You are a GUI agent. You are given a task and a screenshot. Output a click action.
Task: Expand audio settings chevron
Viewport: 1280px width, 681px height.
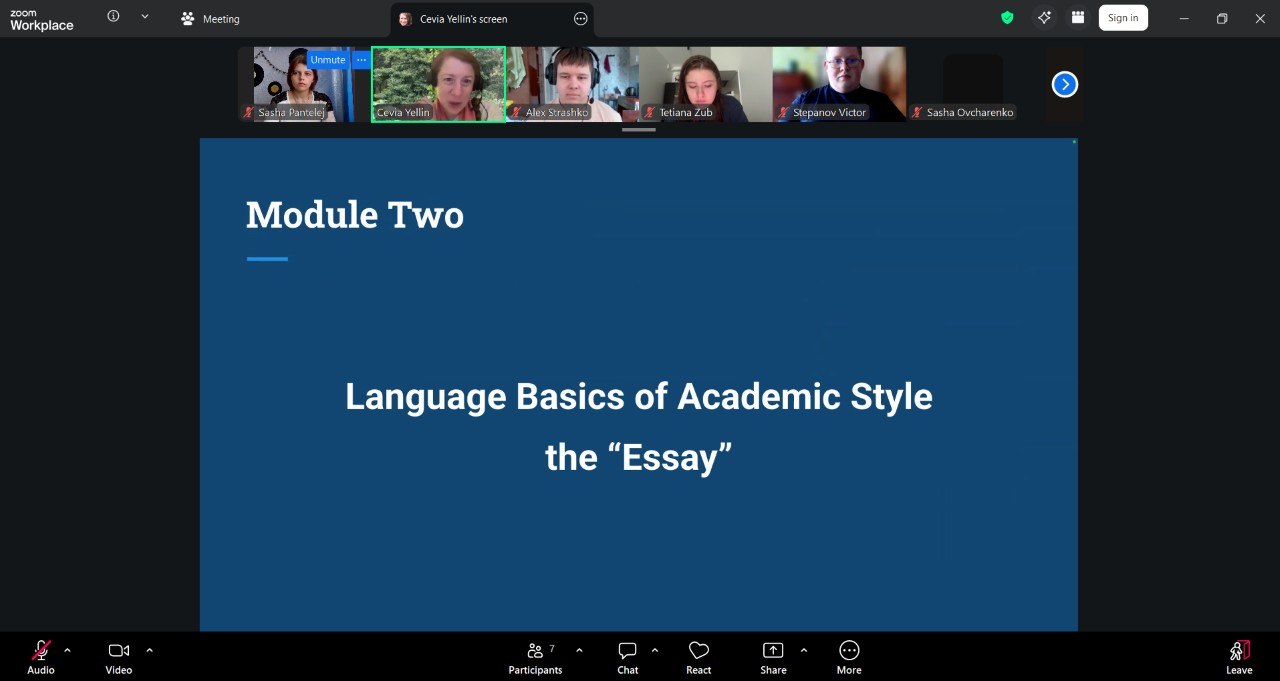(x=68, y=650)
